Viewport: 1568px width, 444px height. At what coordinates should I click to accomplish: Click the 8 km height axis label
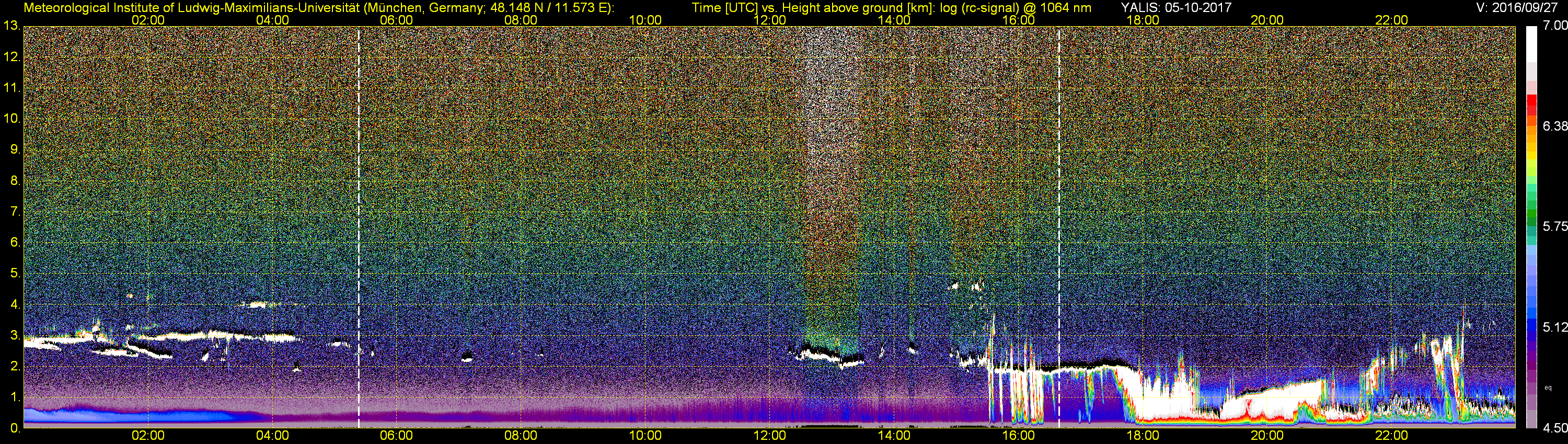coord(15,181)
